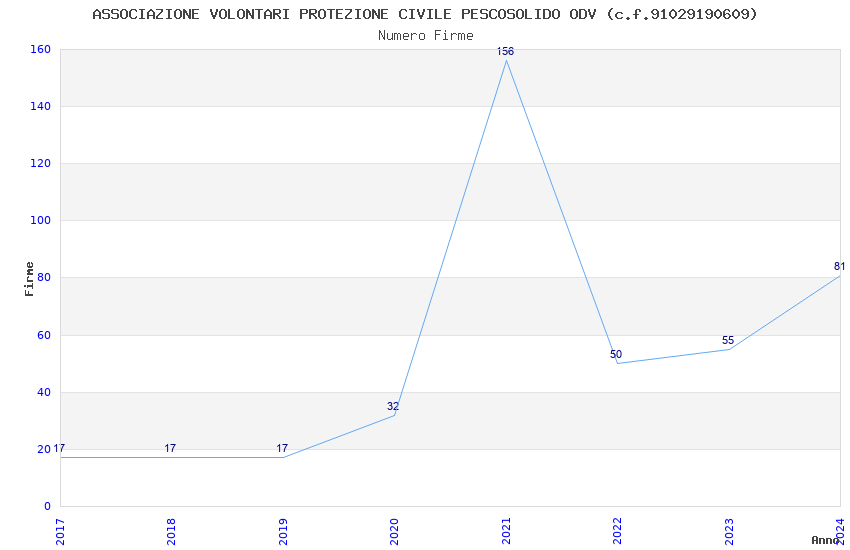Click the x-axis year label 2019

[283, 532]
